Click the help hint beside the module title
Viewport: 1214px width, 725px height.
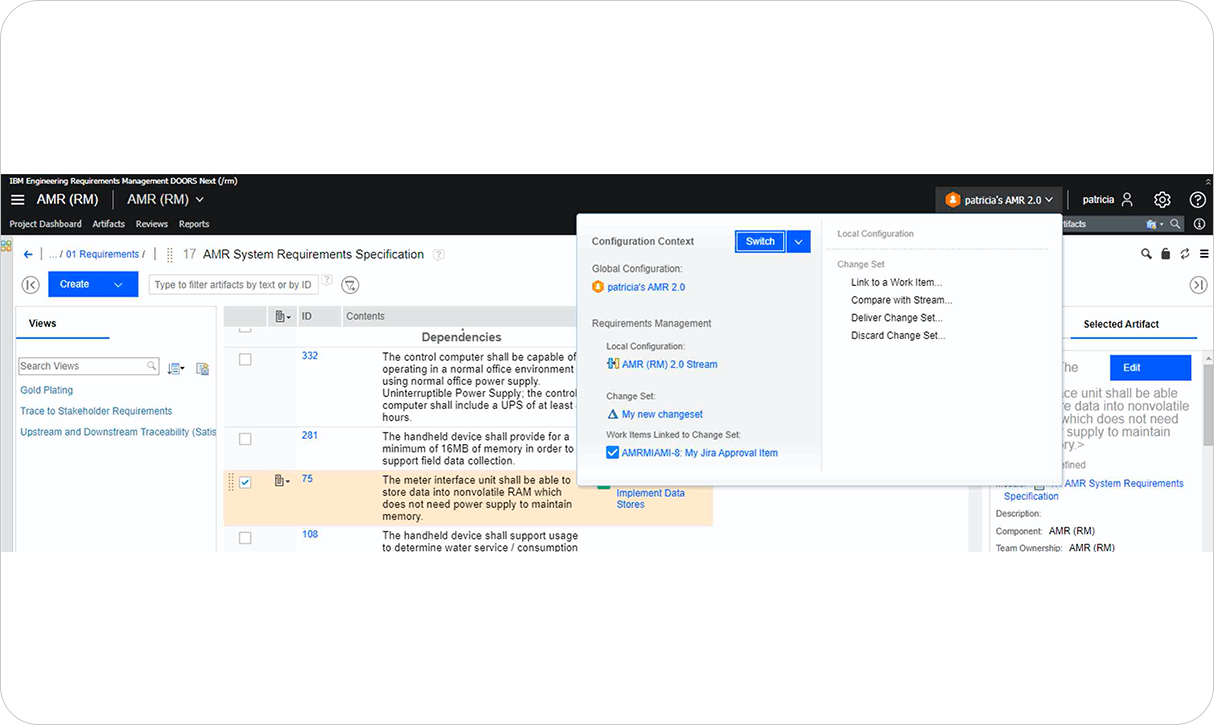[x=439, y=255]
